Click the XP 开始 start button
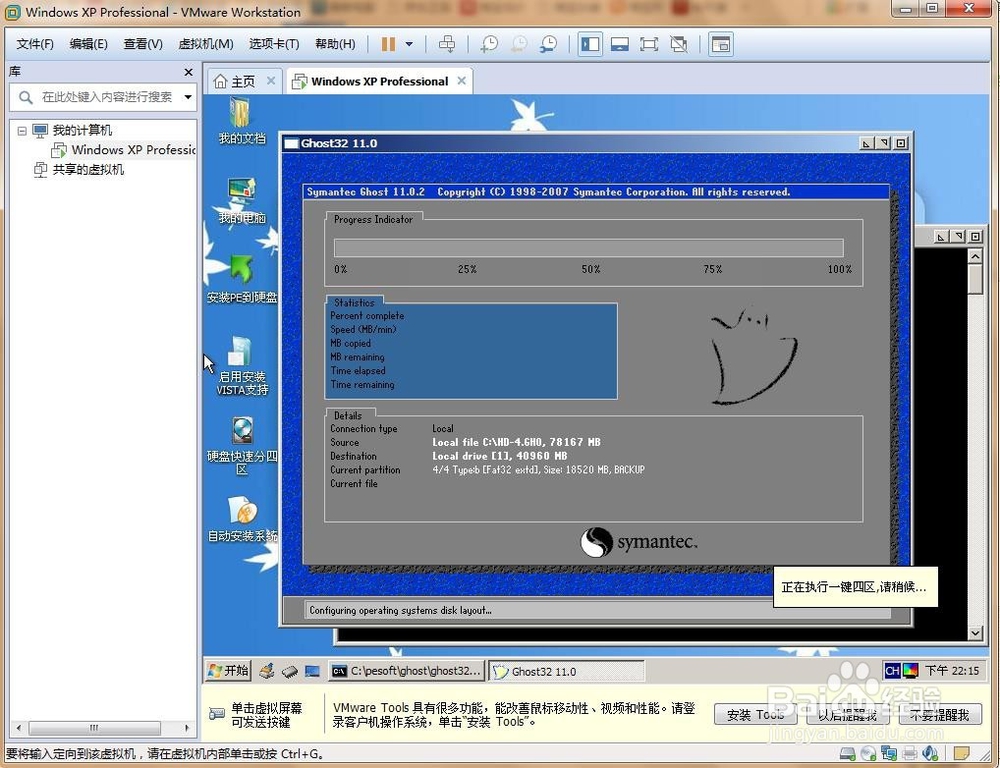Image resolution: width=1000 pixels, height=768 pixels. (228, 670)
